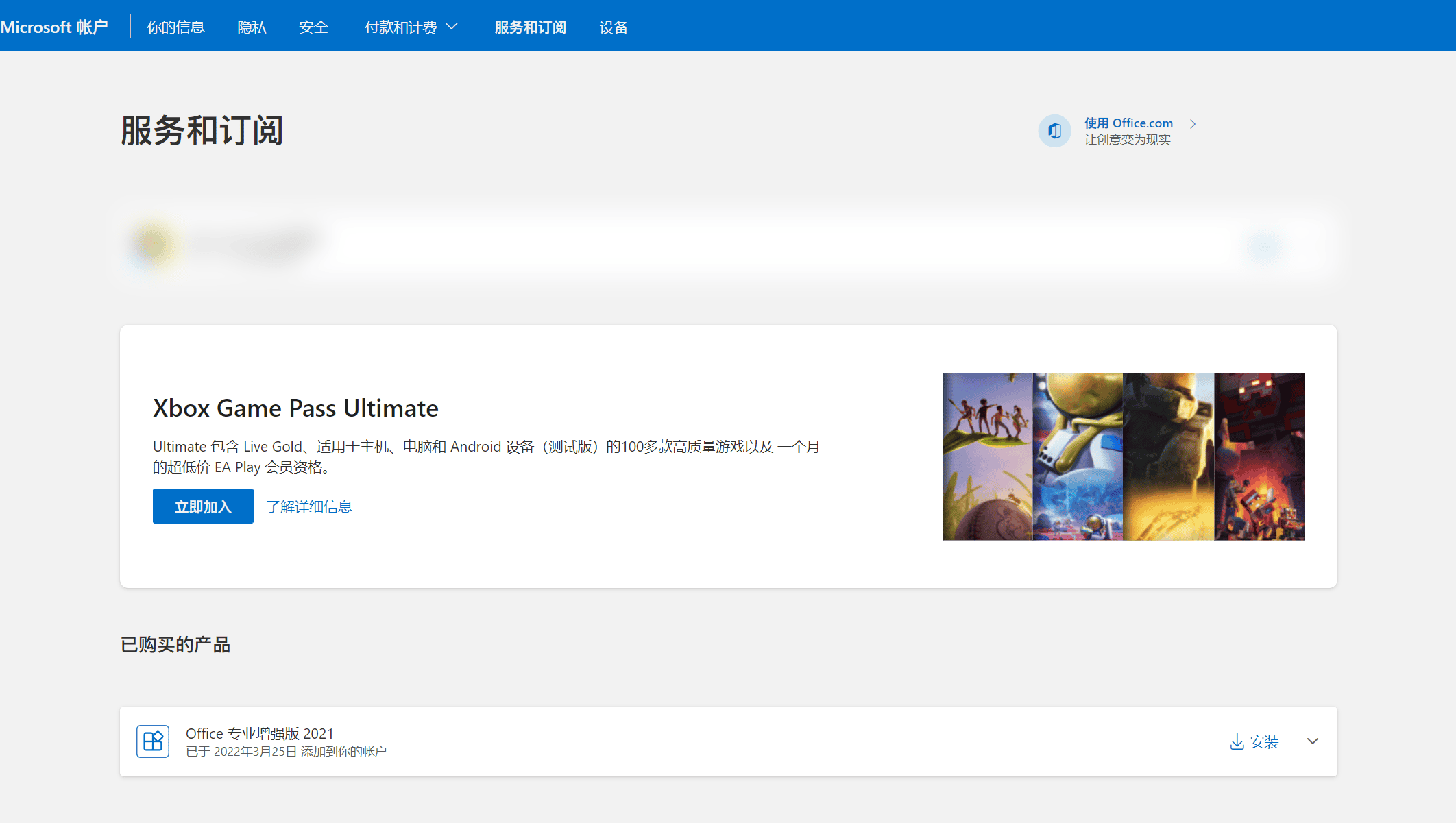Open the 隐私 navigation item
1456x823 pixels.
coord(252,27)
